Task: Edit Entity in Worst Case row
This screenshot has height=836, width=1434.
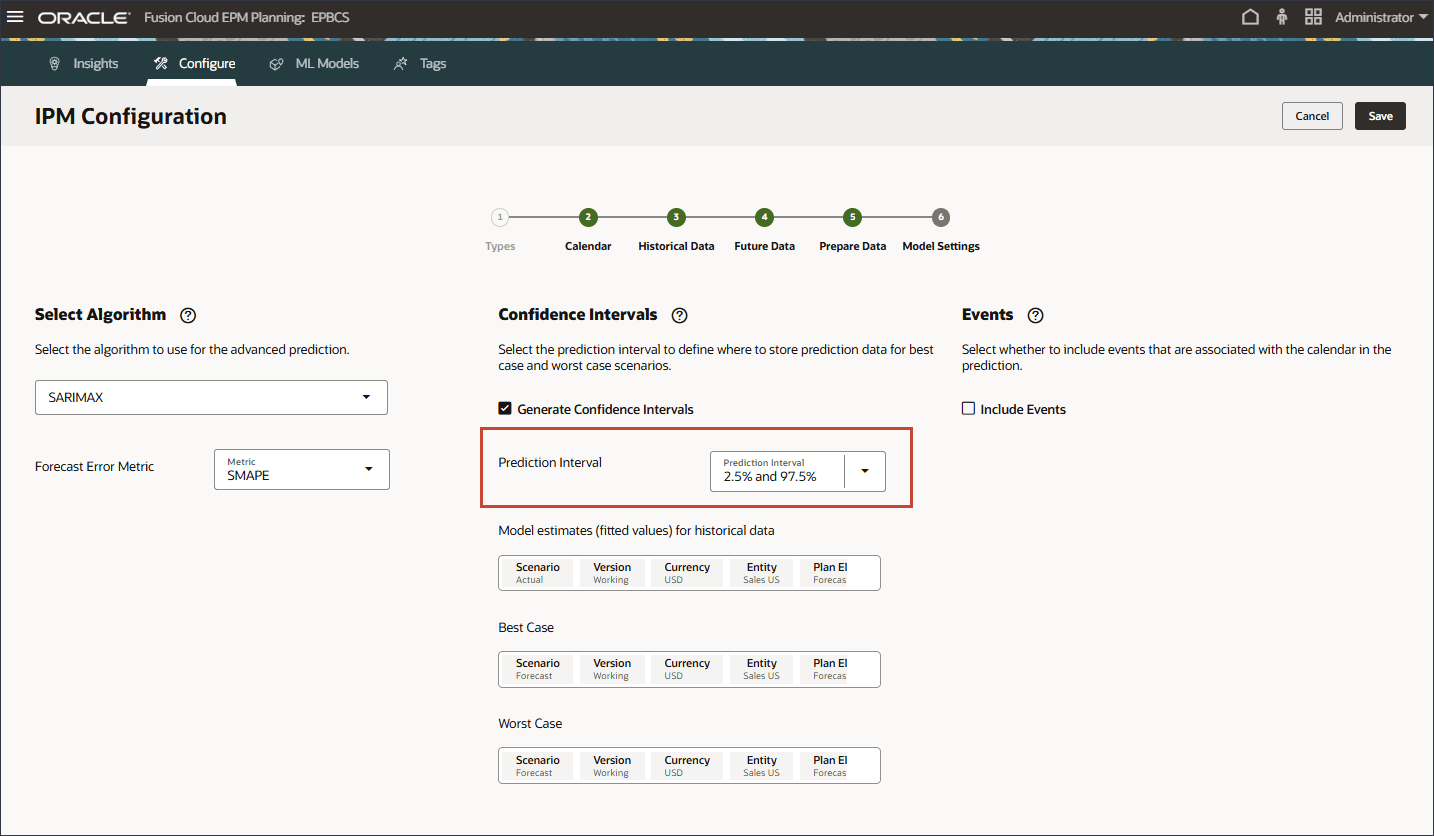Action: pos(761,766)
